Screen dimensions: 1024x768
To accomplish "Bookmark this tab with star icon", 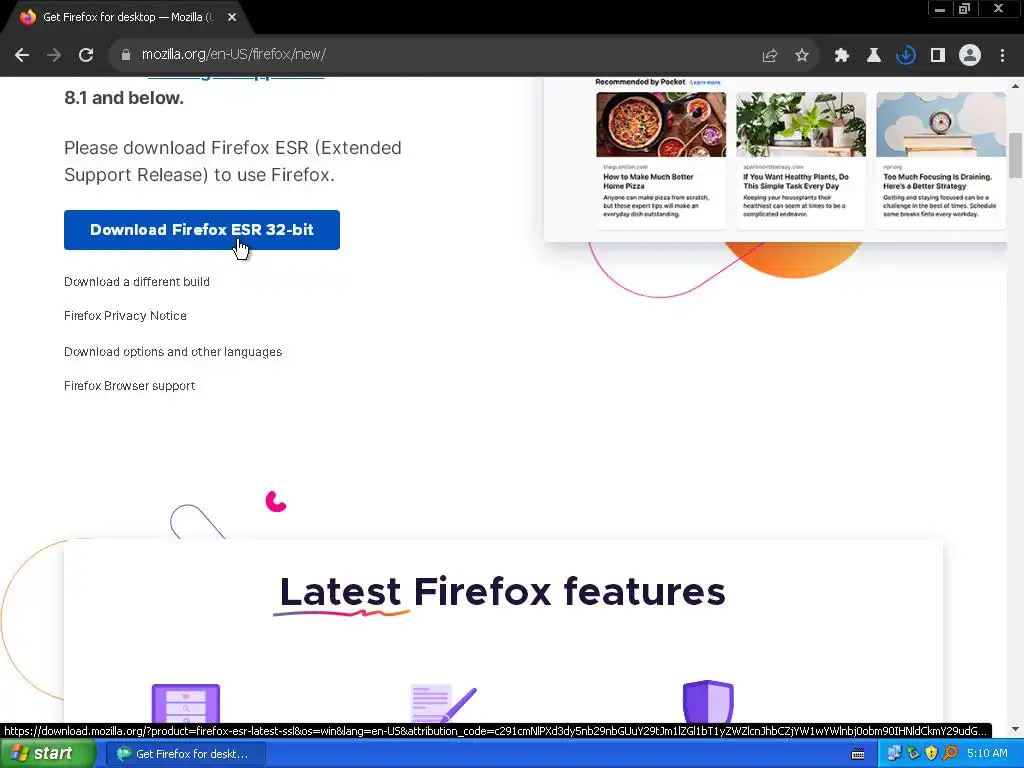I will point(802,56).
